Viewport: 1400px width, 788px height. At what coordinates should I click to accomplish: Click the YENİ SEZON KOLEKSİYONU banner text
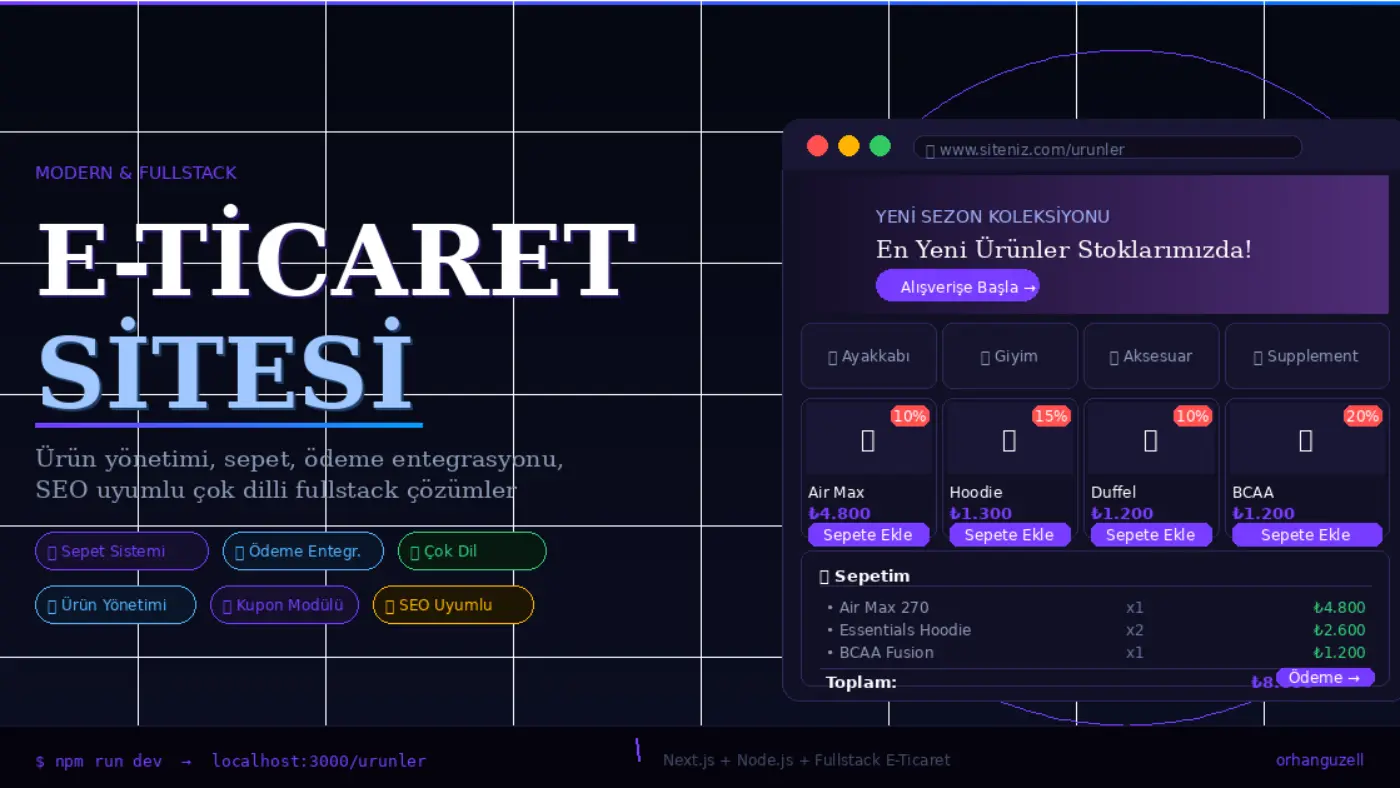point(992,217)
